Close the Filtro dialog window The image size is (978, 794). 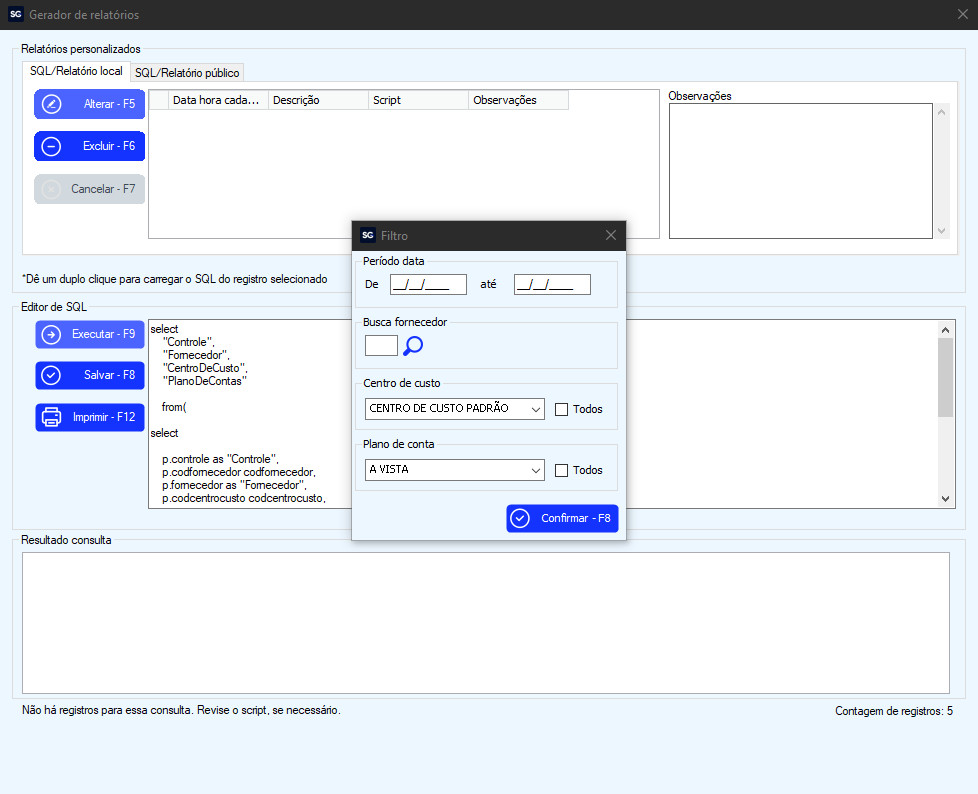click(612, 236)
